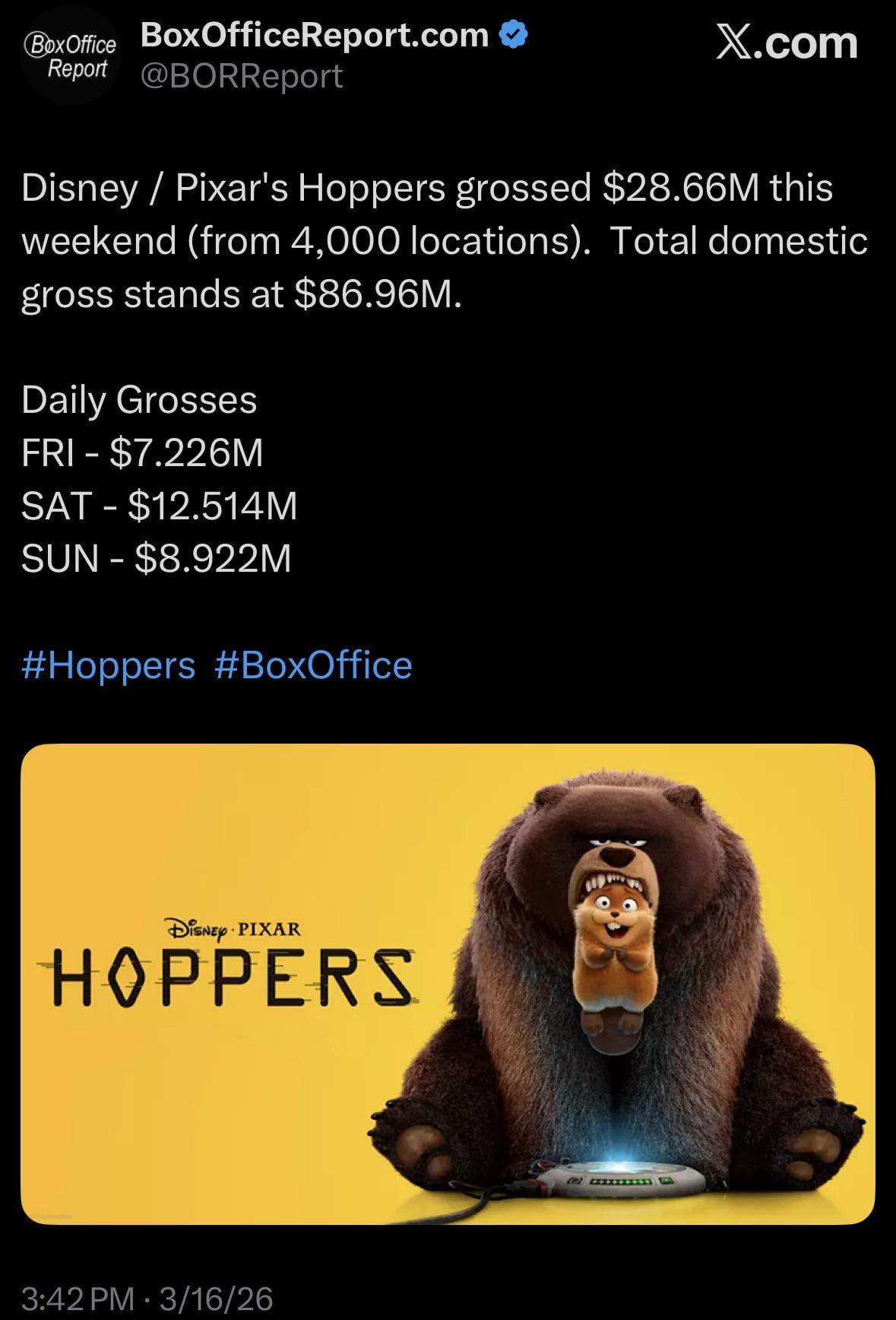The width and height of the screenshot is (896, 1320).
Task: Click the 3:42 PM timestamp
Action: point(78,1298)
